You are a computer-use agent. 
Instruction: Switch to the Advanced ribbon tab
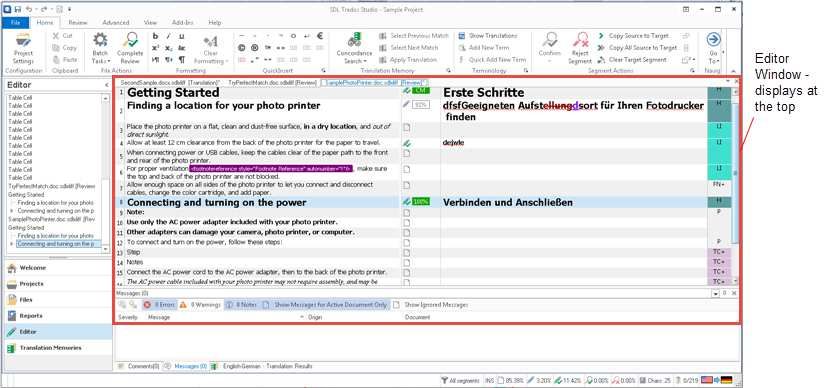pyautogui.click(x=116, y=23)
